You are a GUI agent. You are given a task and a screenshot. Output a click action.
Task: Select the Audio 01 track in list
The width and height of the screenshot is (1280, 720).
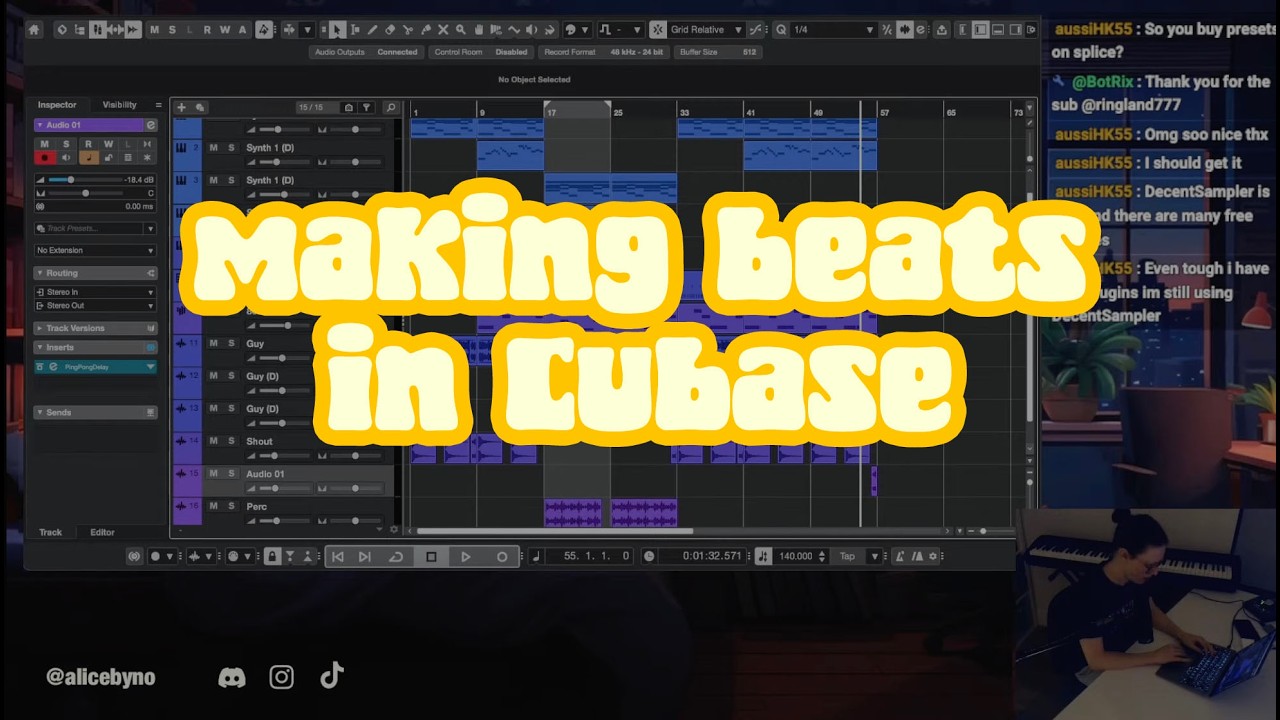(x=285, y=480)
